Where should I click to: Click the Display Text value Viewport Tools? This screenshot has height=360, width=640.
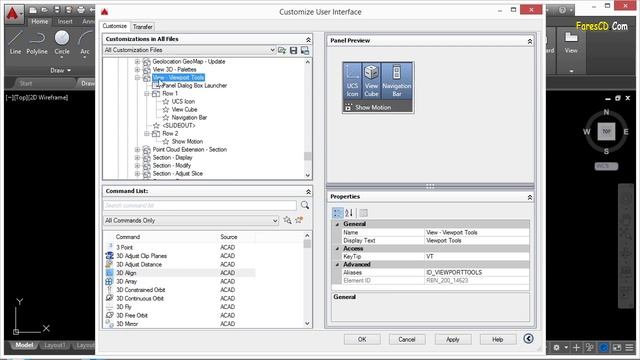(477, 240)
